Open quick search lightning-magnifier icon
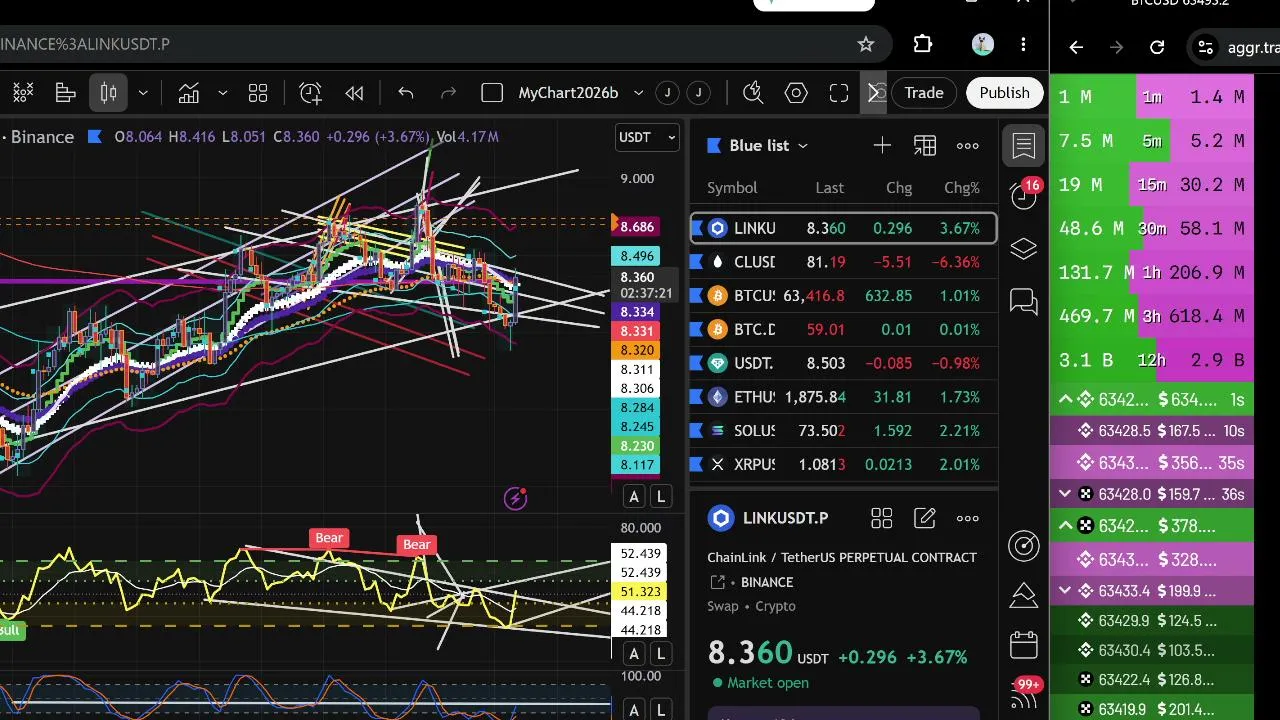 pyautogui.click(x=754, y=93)
